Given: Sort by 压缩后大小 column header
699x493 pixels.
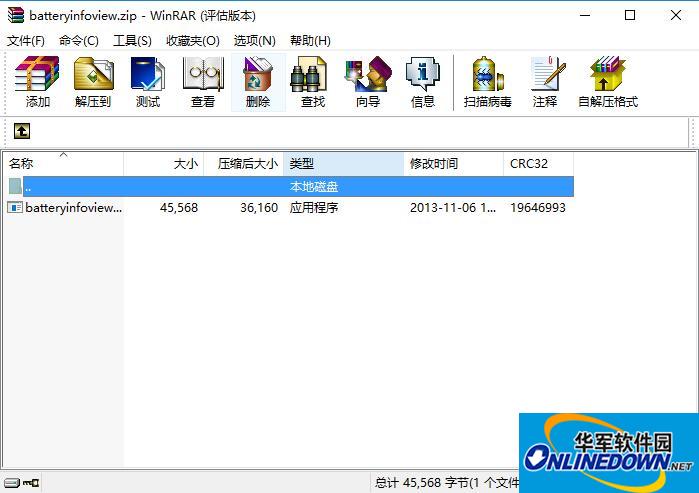Looking at the screenshot, I should coord(243,164).
